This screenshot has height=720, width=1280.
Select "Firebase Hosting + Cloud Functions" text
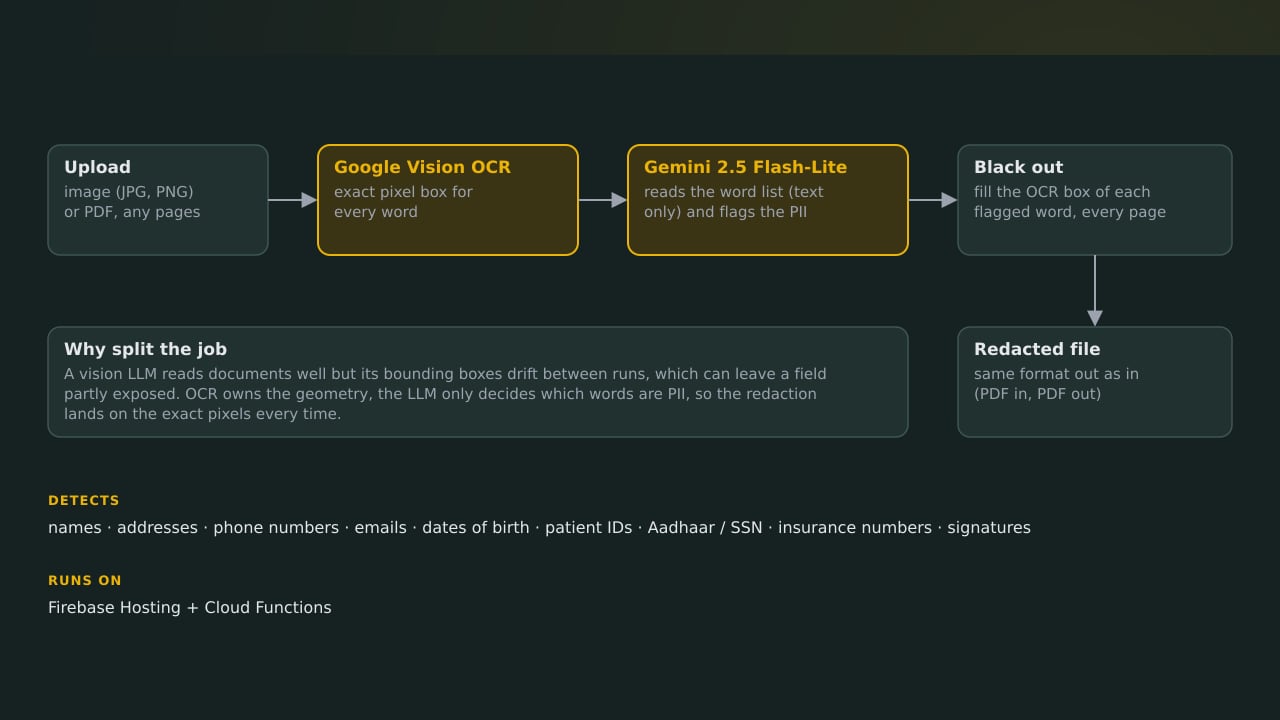[190, 608]
